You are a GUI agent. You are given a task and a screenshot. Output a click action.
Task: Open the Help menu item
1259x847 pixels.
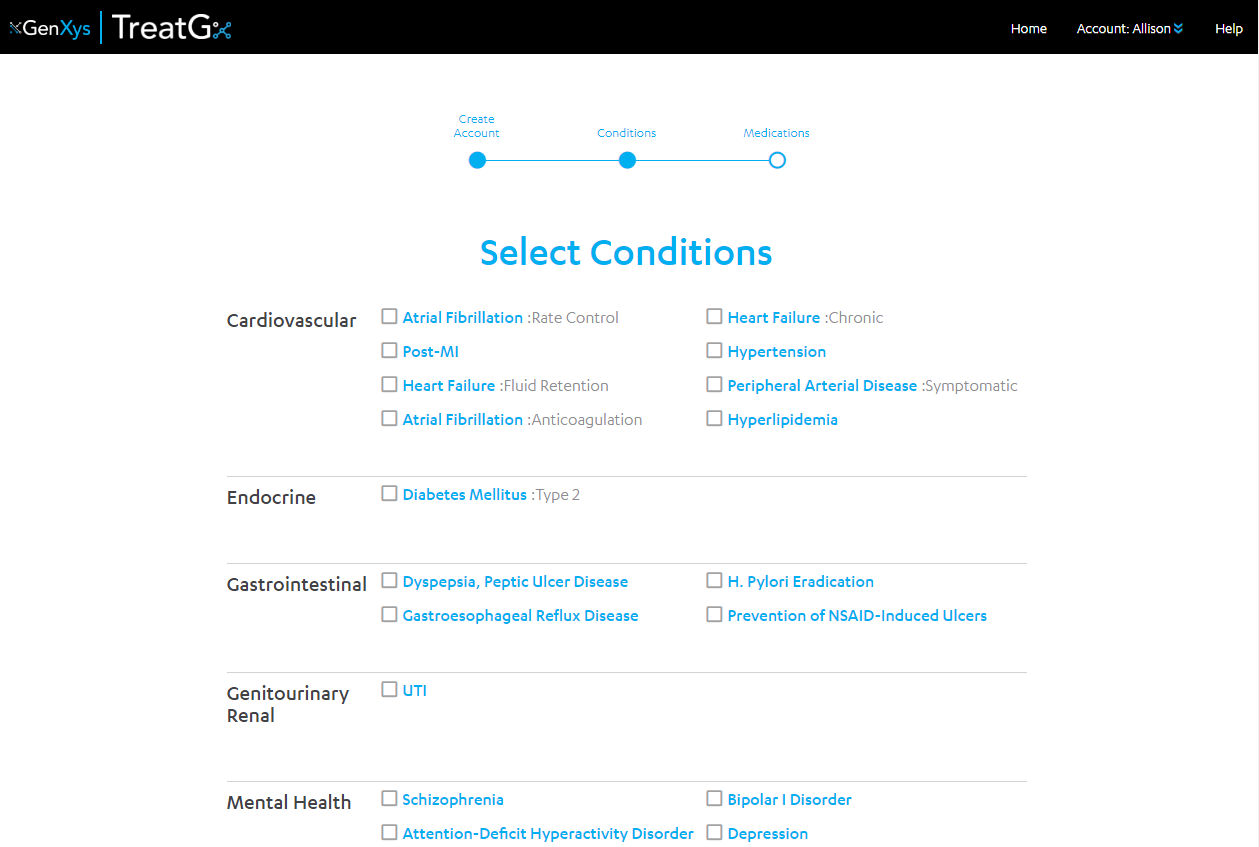pos(1228,28)
